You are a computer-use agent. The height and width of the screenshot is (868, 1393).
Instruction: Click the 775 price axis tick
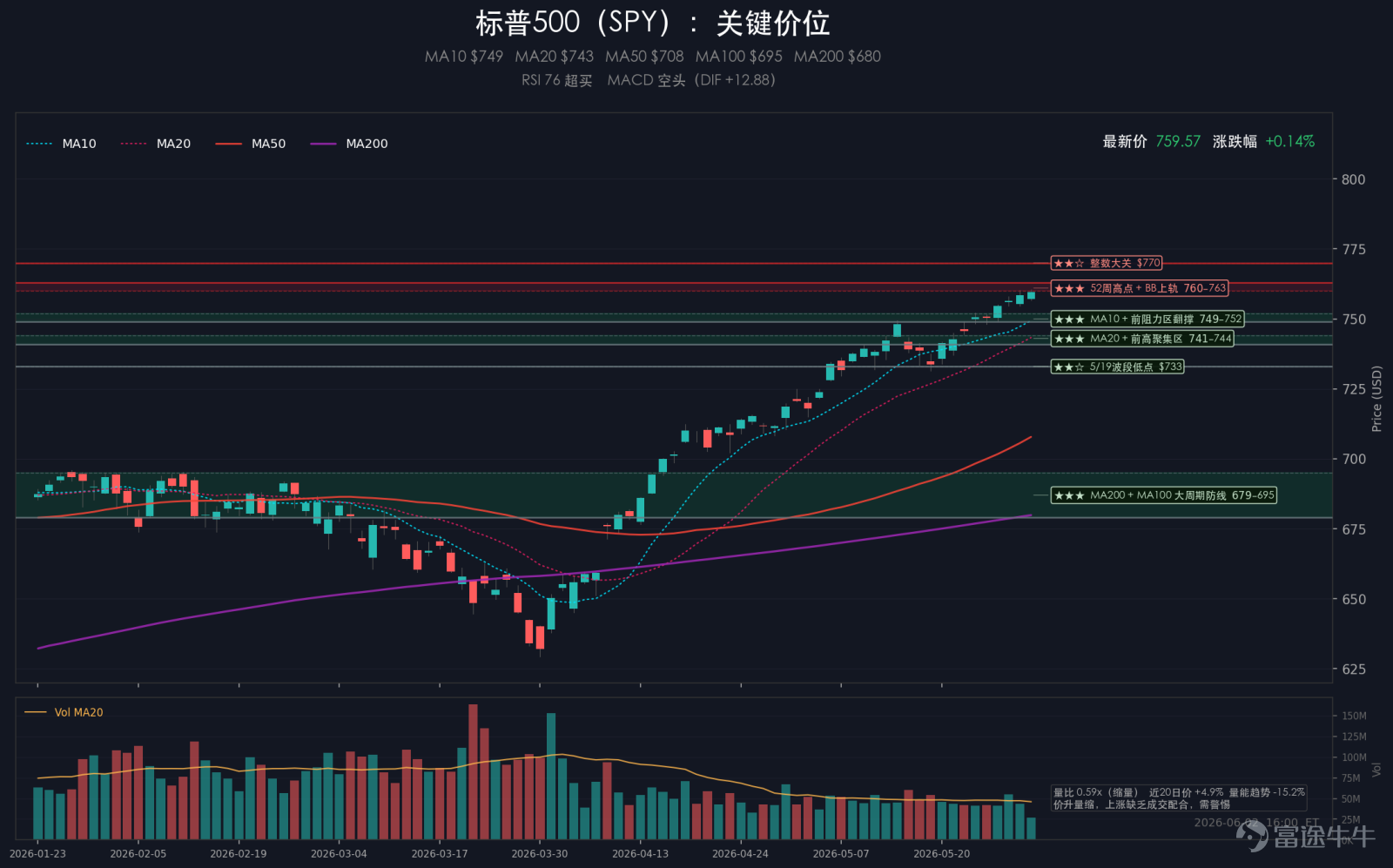(x=1354, y=250)
